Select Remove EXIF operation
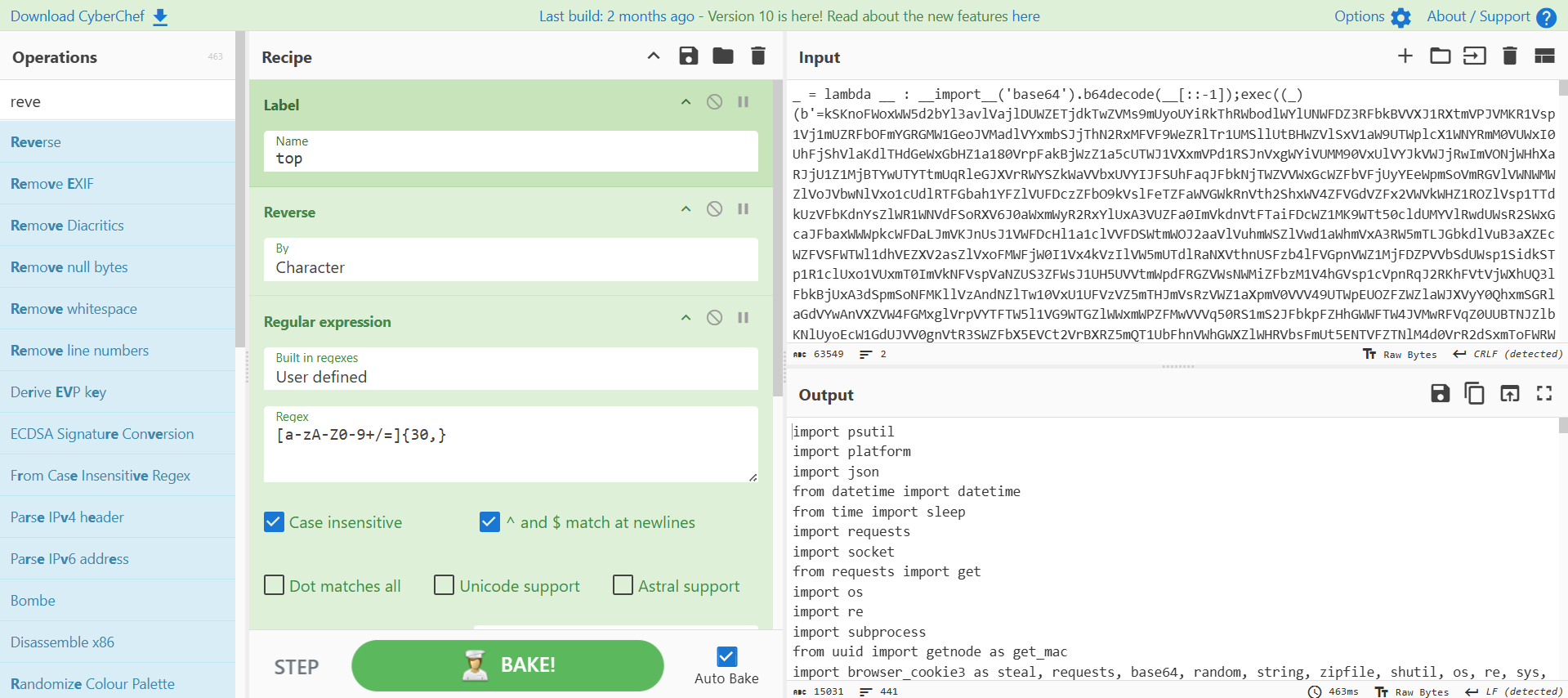 tap(118, 183)
